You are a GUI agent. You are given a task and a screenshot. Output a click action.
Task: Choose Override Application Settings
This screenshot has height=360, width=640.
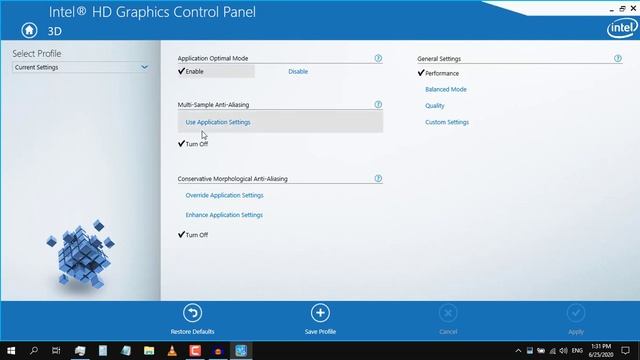pos(224,195)
